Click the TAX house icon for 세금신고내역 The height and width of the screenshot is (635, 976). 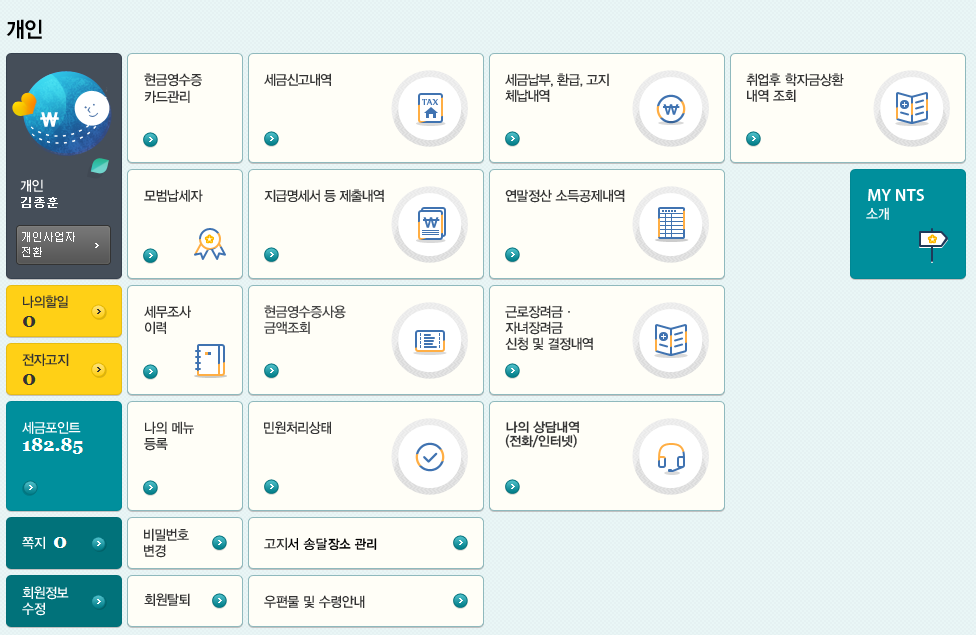point(430,108)
